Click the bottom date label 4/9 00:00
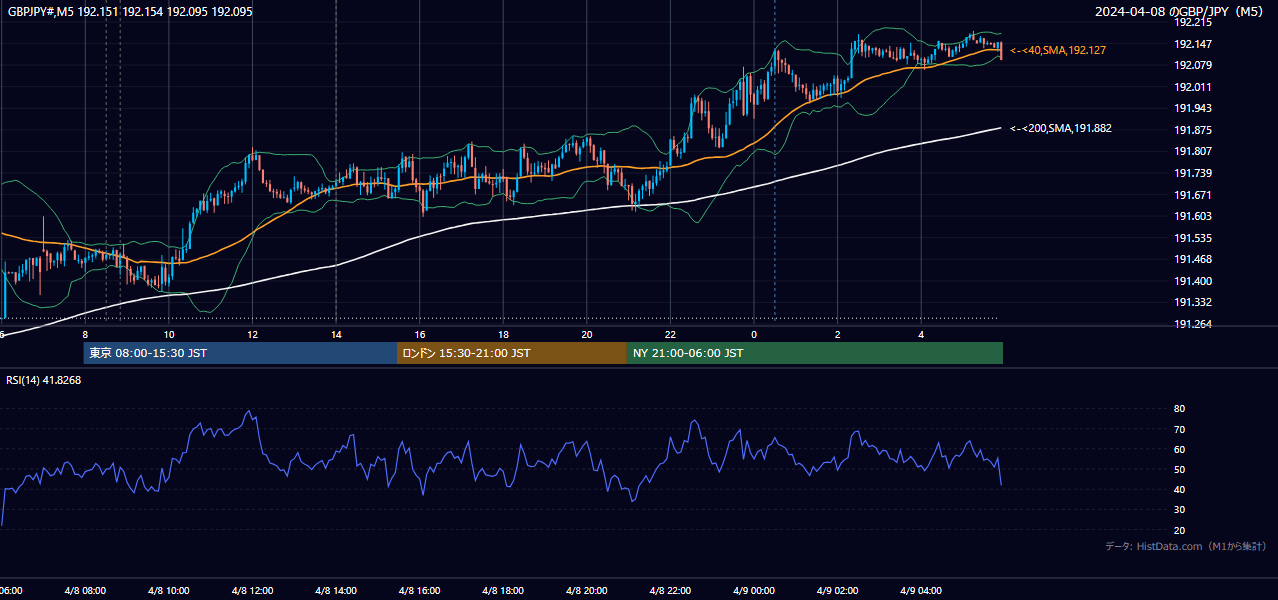 [754, 590]
